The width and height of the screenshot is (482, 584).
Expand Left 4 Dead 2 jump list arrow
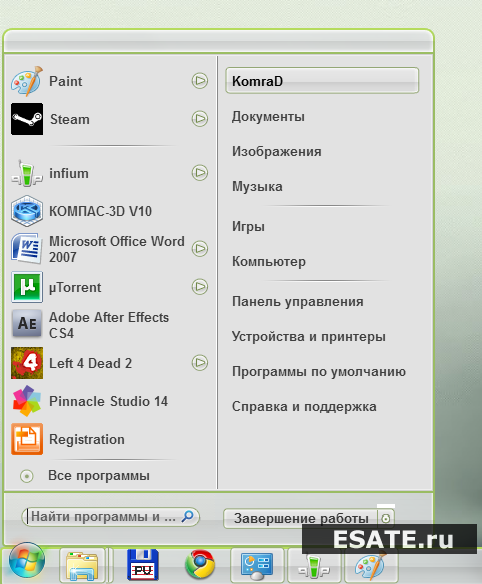click(x=200, y=362)
